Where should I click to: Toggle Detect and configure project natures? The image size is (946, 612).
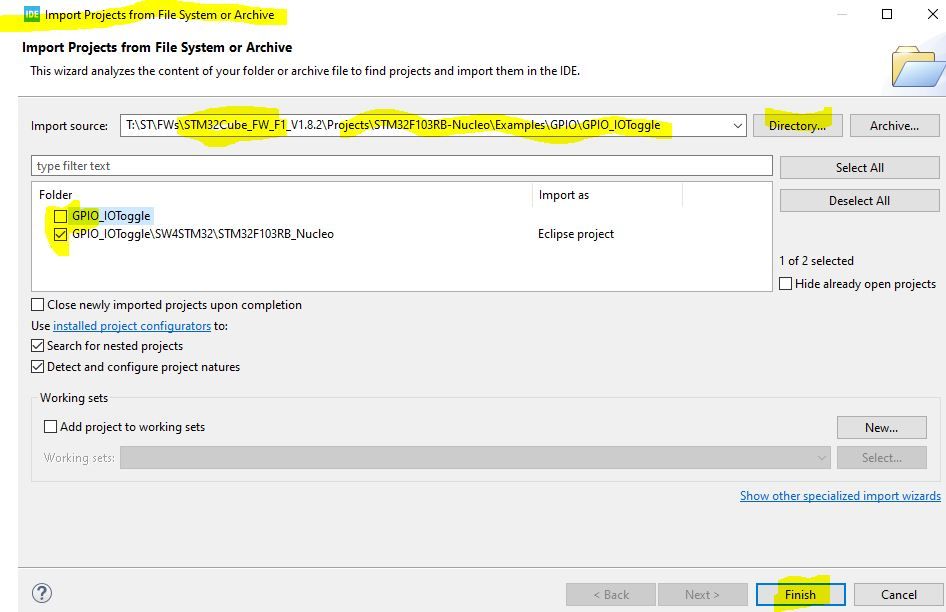point(37,366)
